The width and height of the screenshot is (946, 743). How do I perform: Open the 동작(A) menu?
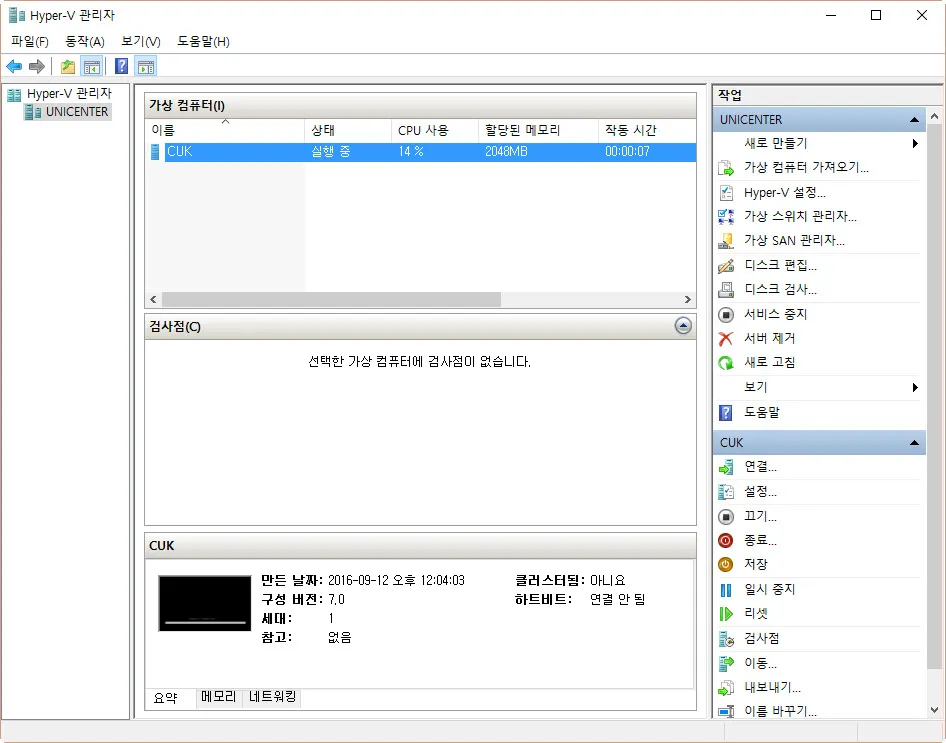tap(84, 41)
